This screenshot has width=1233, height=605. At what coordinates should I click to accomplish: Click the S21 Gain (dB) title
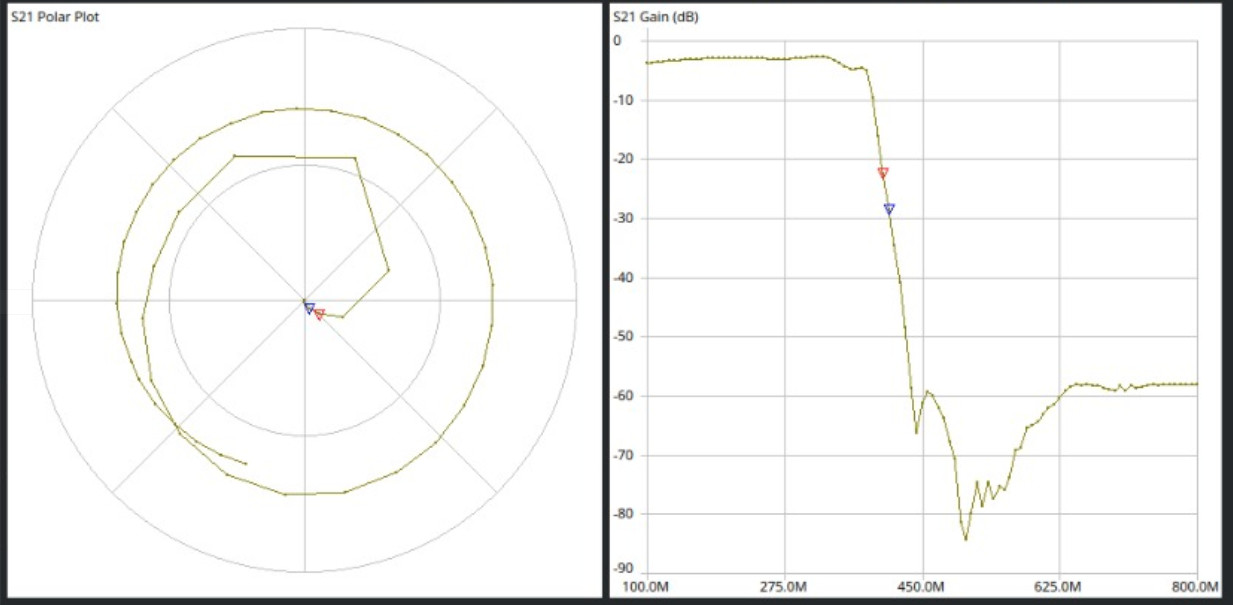pos(657,18)
